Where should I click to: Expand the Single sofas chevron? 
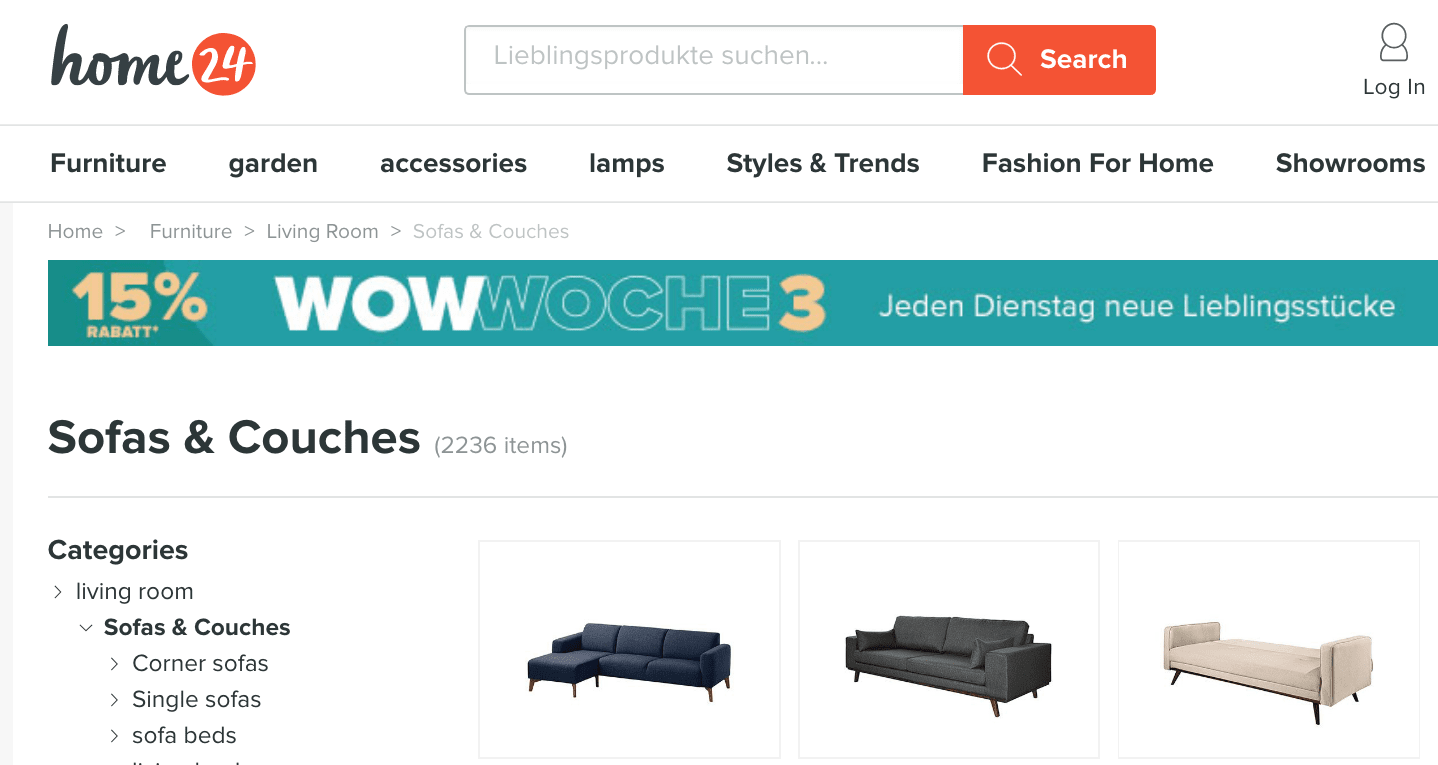(x=114, y=700)
